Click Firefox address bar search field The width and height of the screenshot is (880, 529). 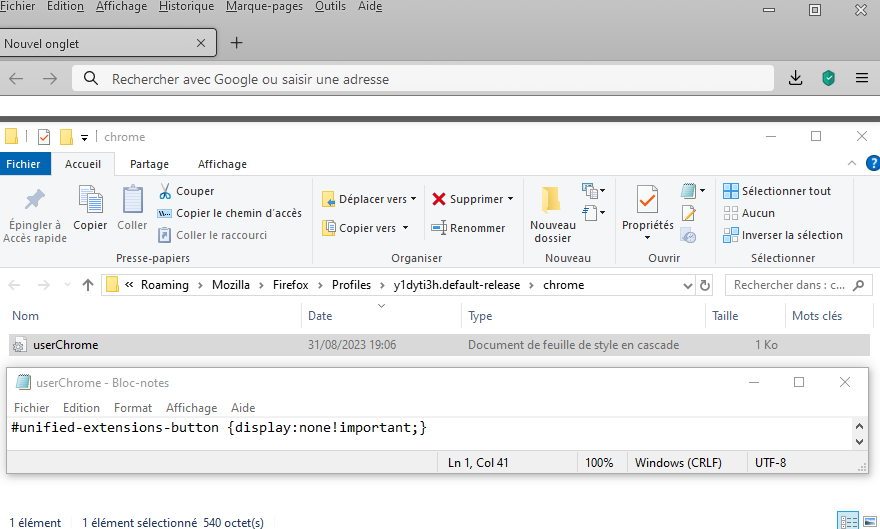click(423, 79)
